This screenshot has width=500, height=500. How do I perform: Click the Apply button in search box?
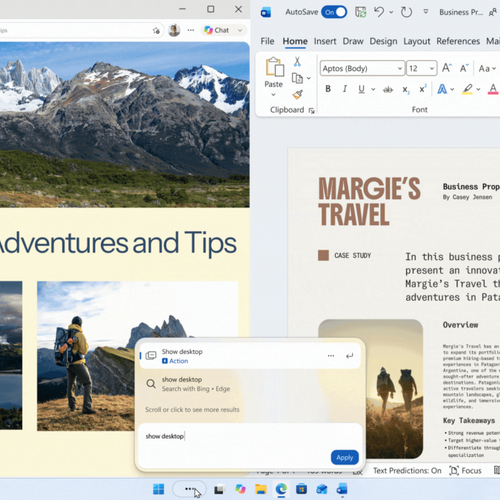344,457
